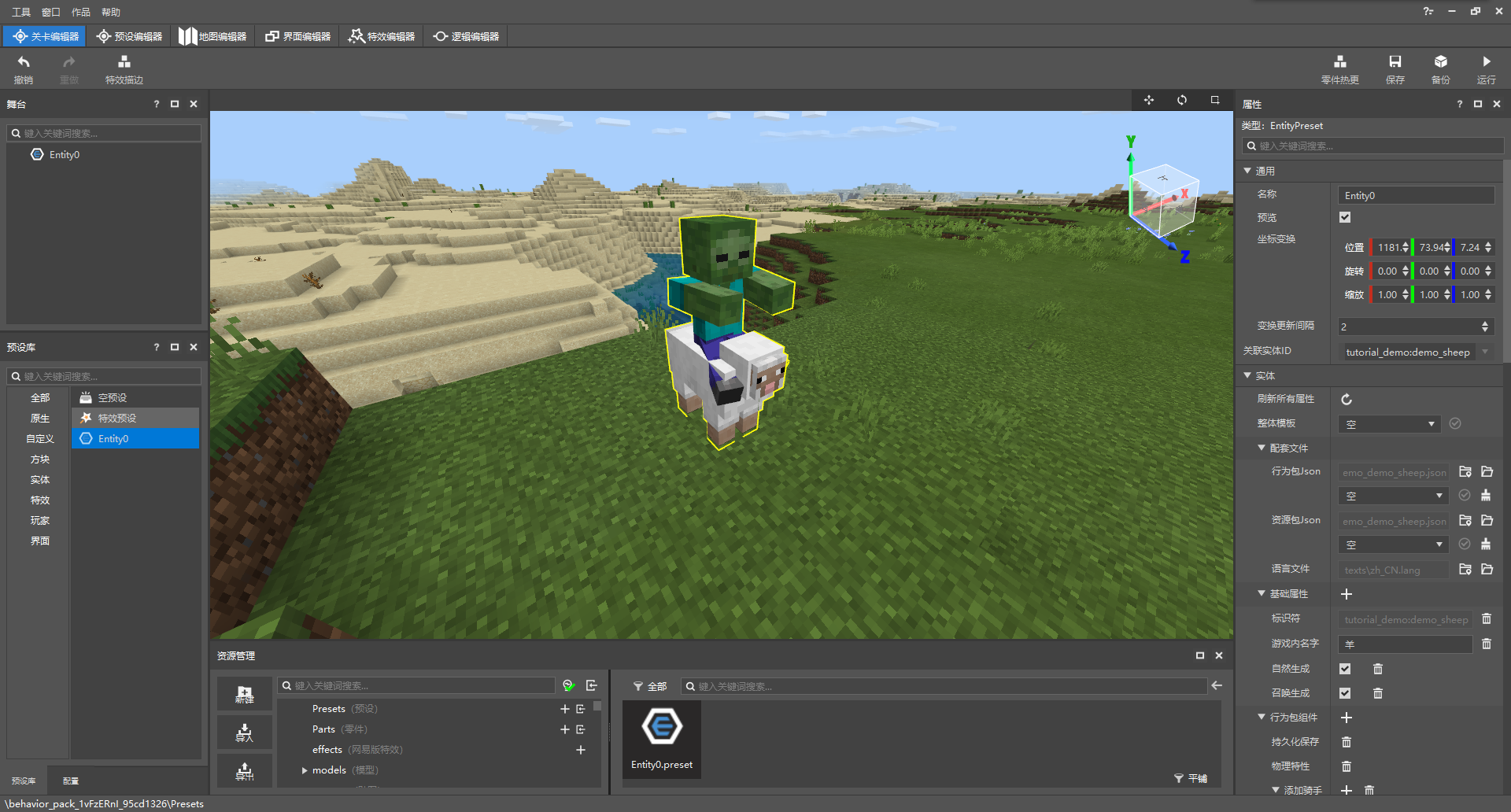Select the 实体 category in 预设库
The width and height of the screenshot is (1511, 812).
[40, 479]
